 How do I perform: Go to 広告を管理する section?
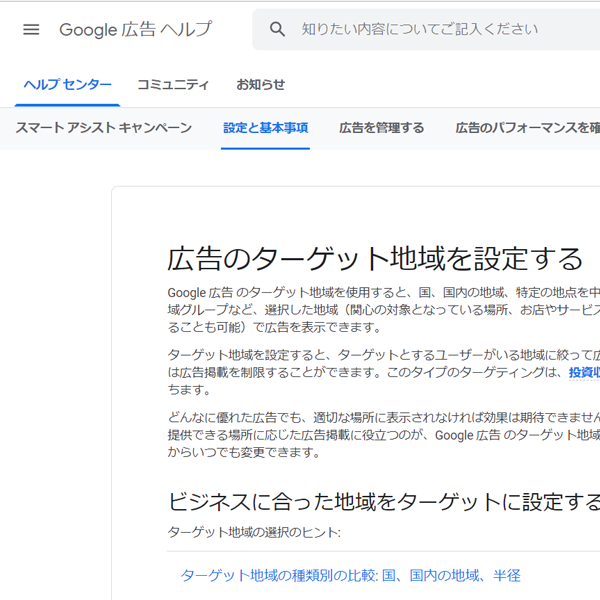pos(382,127)
